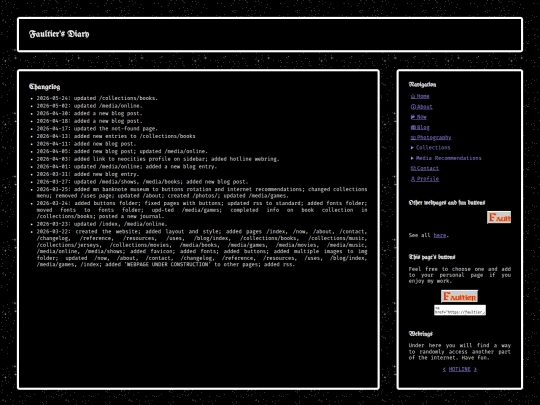This screenshot has height=405, width=540.
Task: Click the rotating fun button image
Action: (499, 217)
